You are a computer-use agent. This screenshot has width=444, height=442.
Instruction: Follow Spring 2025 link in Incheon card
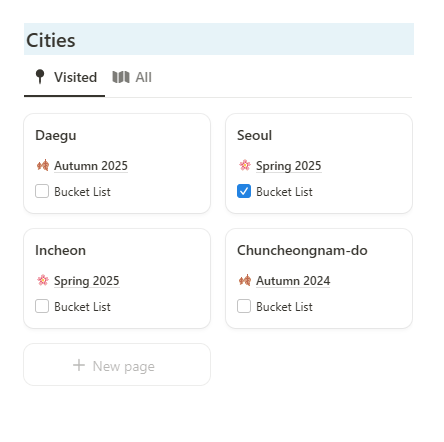click(x=87, y=281)
